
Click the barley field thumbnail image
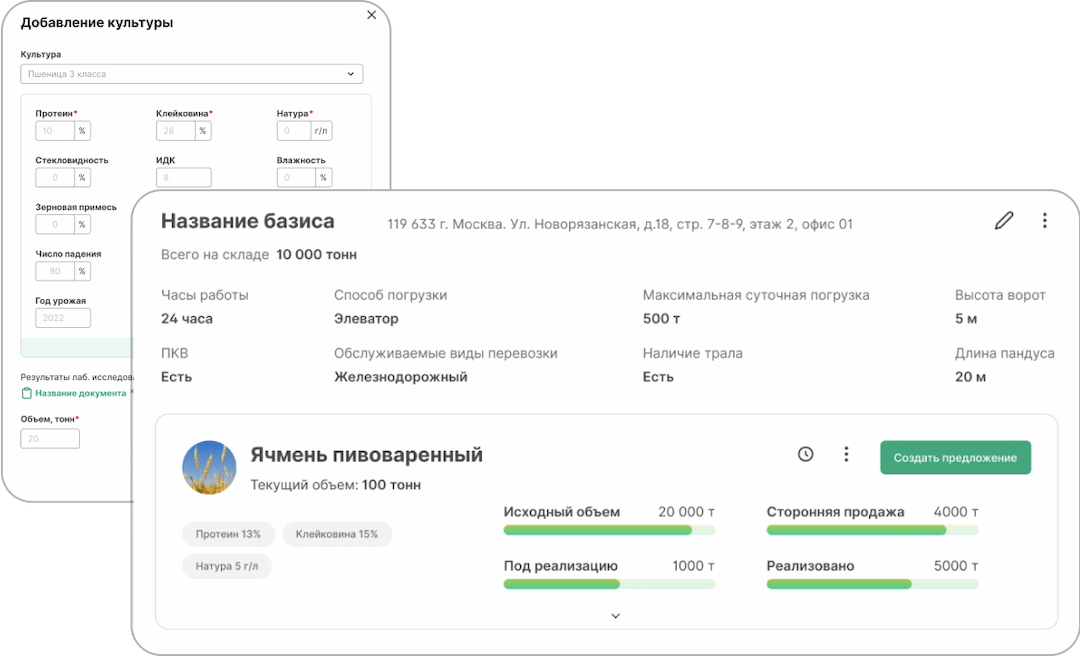click(x=209, y=467)
